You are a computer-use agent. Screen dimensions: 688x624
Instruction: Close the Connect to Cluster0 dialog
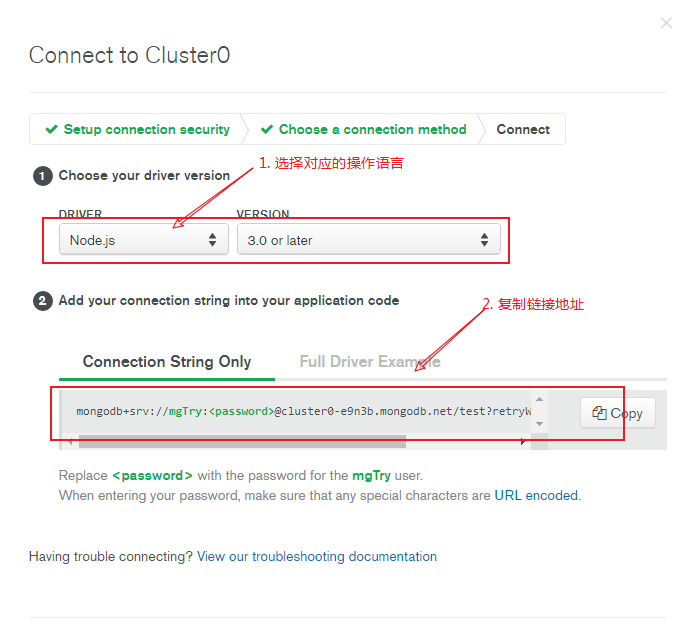pyautogui.click(x=666, y=23)
